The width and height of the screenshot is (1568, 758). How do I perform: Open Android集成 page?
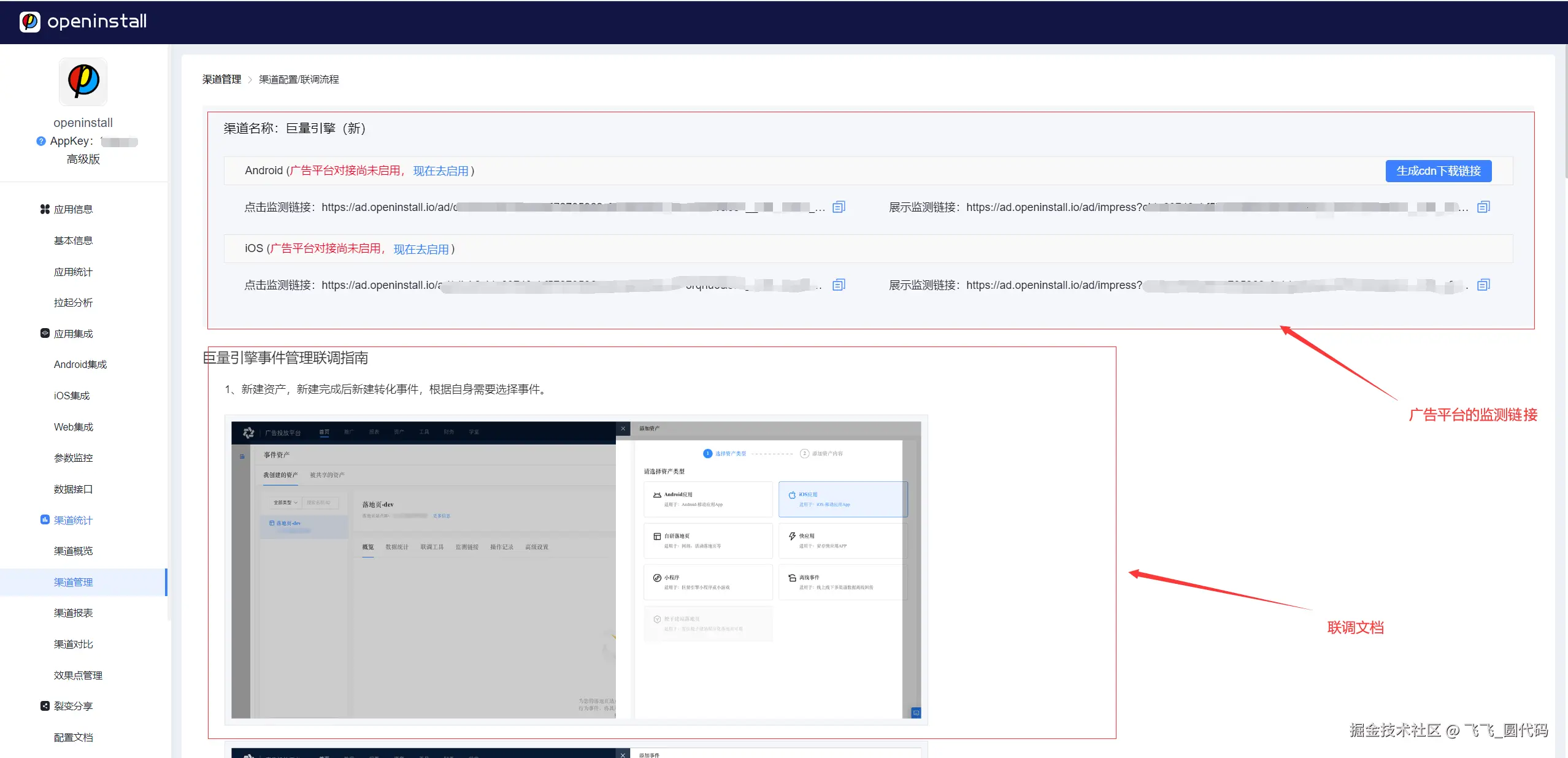point(80,365)
